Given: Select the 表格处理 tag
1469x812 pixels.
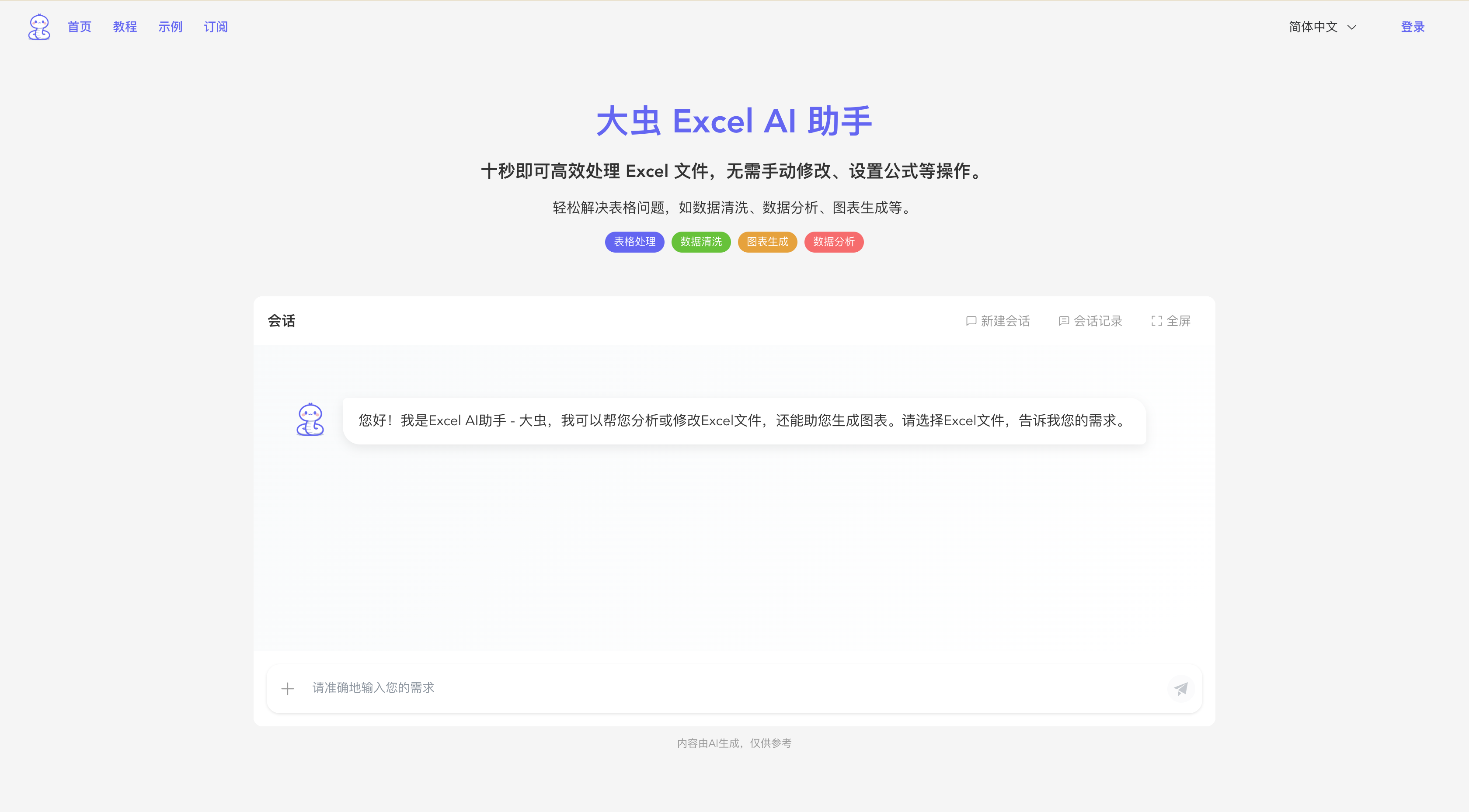Looking at the screenshot, I should click(x=634, y=242).
